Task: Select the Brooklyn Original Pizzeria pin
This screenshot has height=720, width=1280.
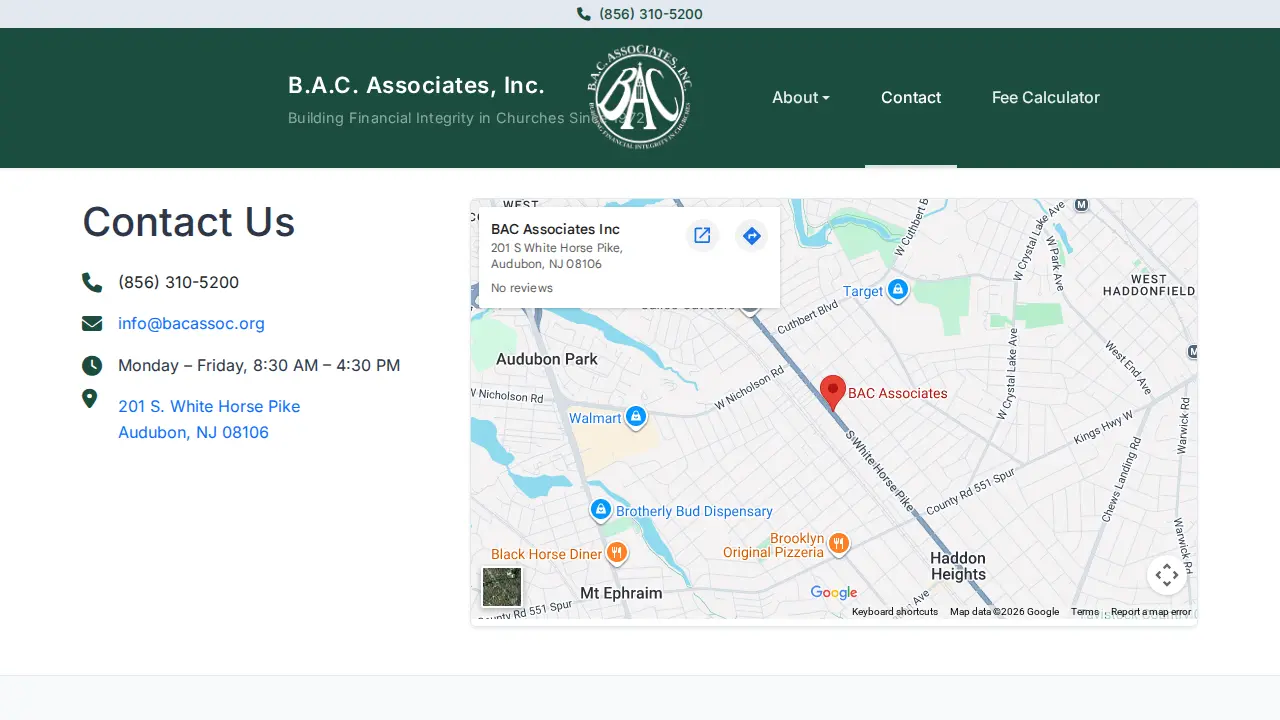Action: (839, 543)
